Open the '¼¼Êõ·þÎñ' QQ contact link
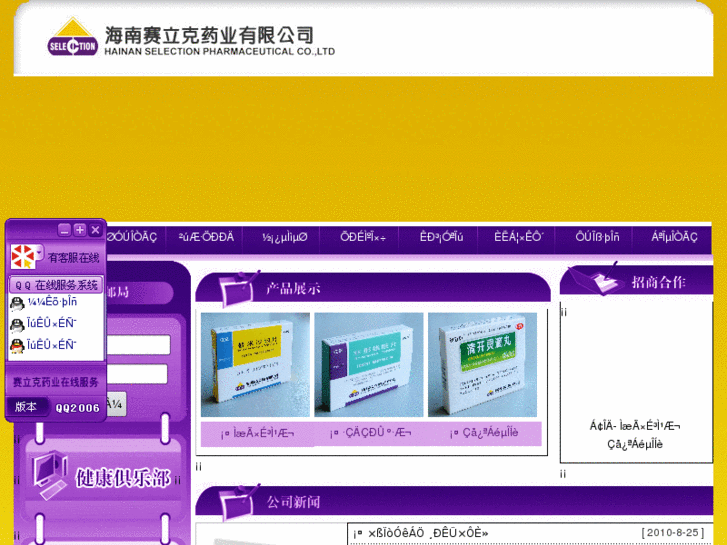 pos(52,302)
